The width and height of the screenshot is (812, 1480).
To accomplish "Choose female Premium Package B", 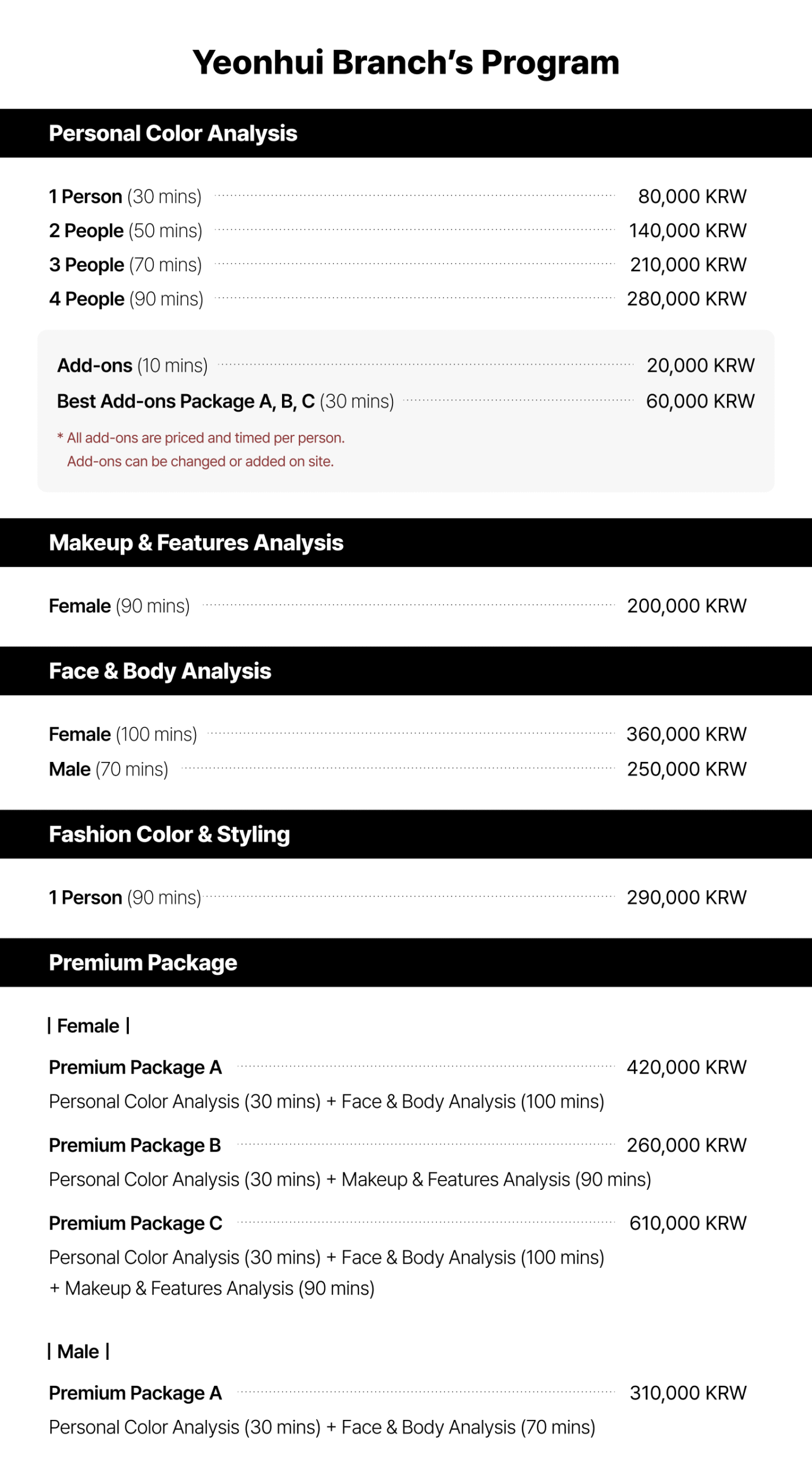I will (x=135, y=1145).
